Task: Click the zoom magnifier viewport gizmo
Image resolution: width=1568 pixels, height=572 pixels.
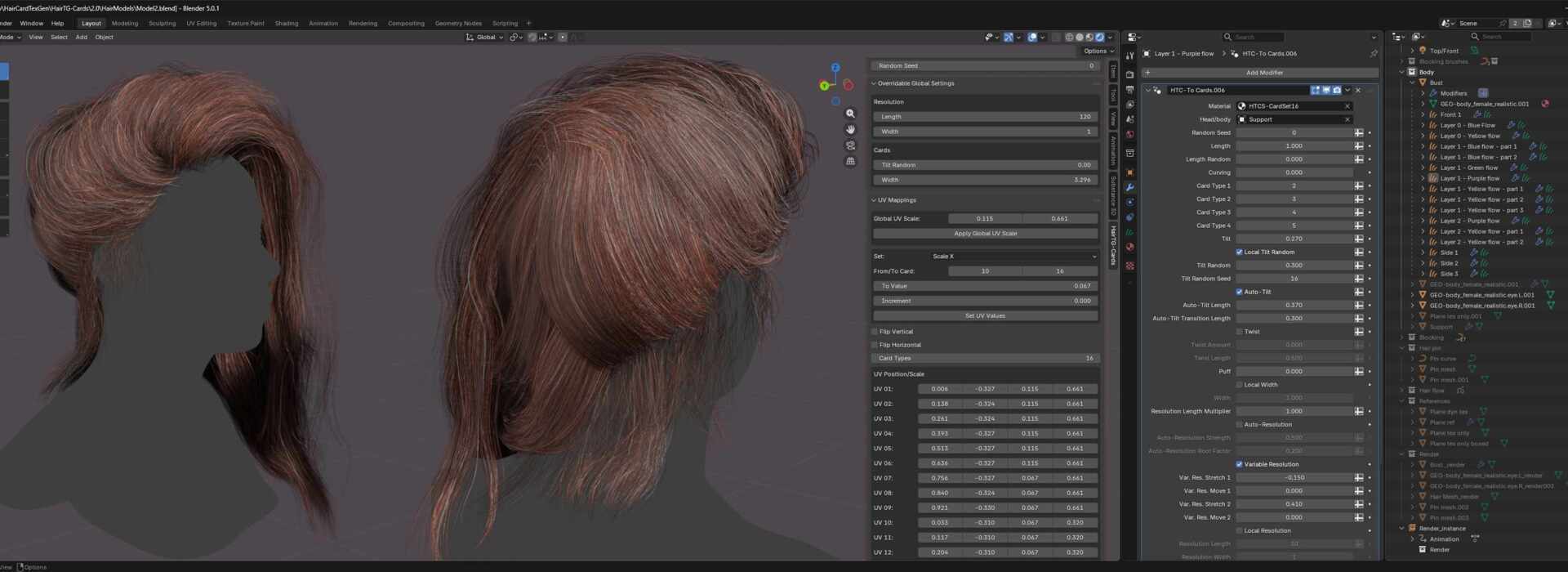Action: pyautogui.click(x=850, y=114)
